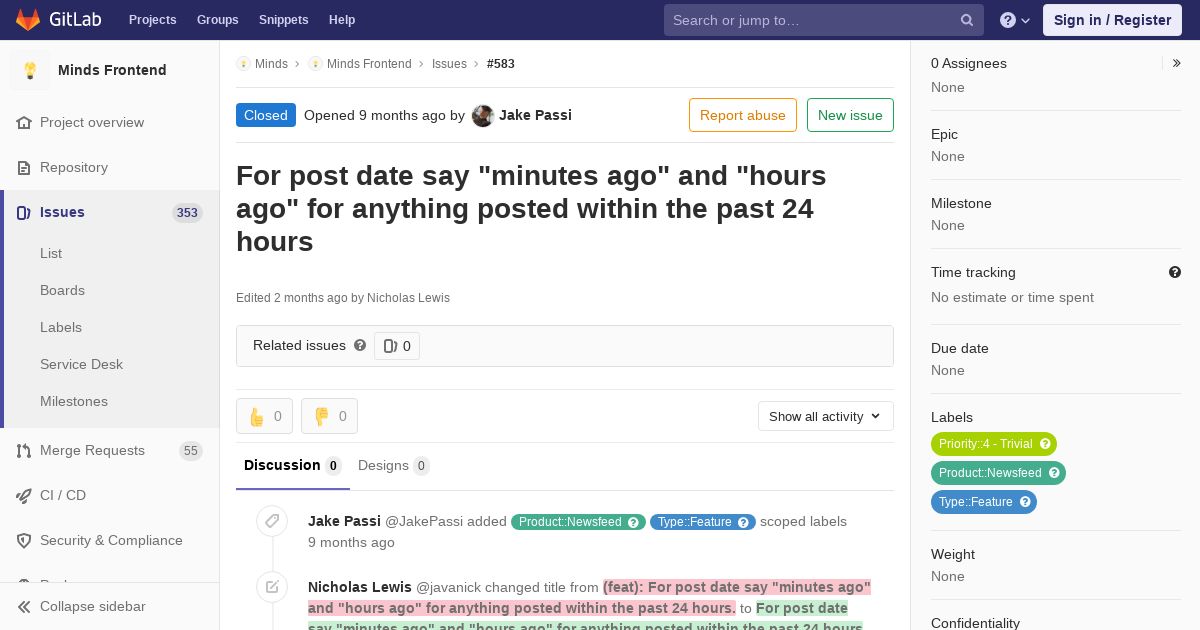Screen dimensions: 1200x630
Task: Click the New issue button
Action: point(850,115)
